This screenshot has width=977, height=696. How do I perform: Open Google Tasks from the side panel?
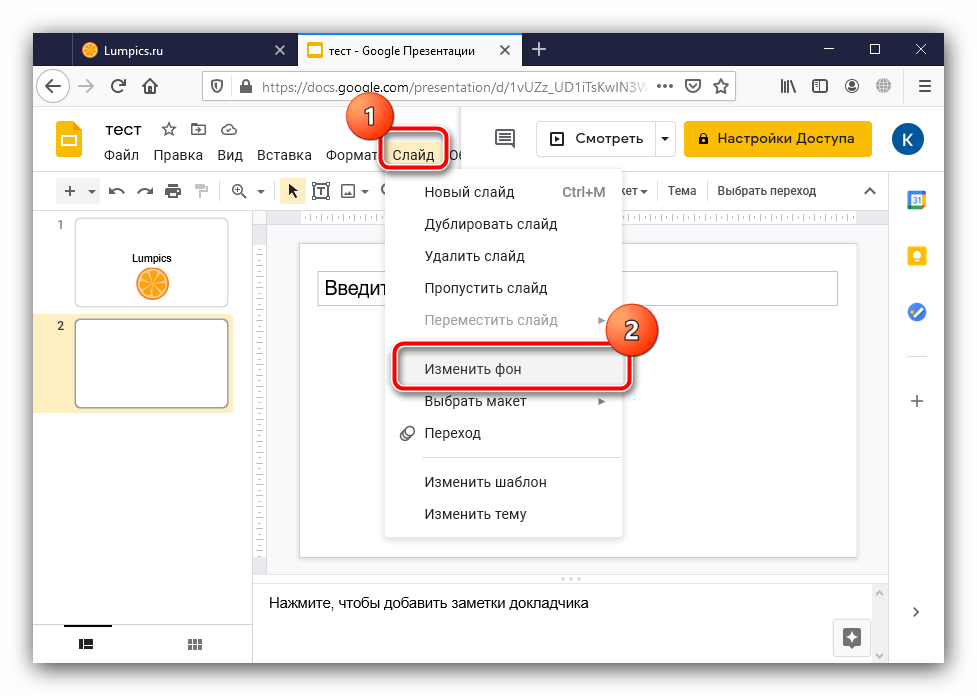[915, 312]
